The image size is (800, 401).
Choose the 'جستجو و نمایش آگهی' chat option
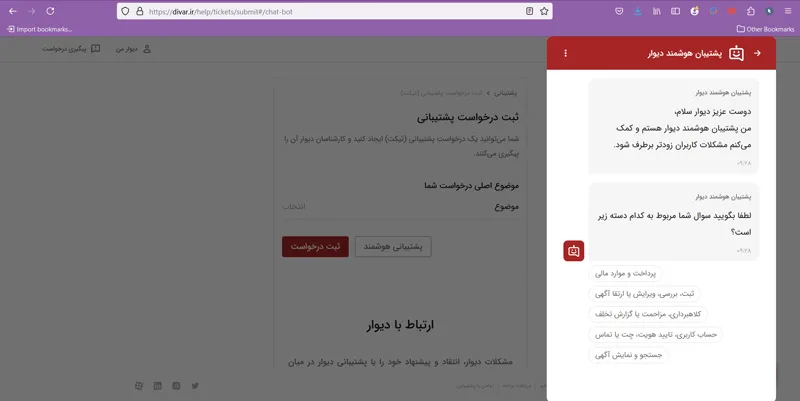coord(629,355)
